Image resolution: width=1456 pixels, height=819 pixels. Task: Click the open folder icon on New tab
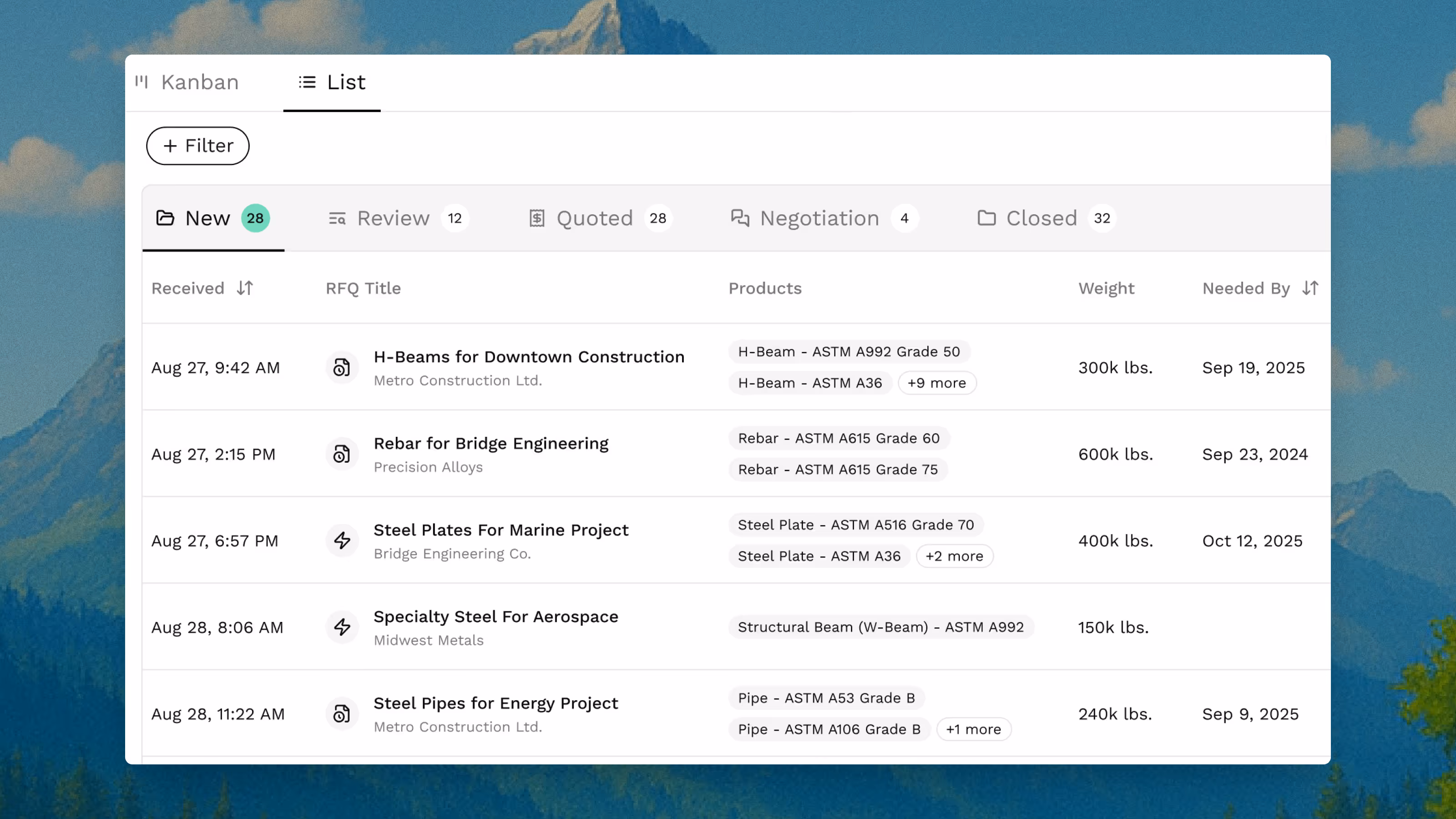[x=165, y=218]
